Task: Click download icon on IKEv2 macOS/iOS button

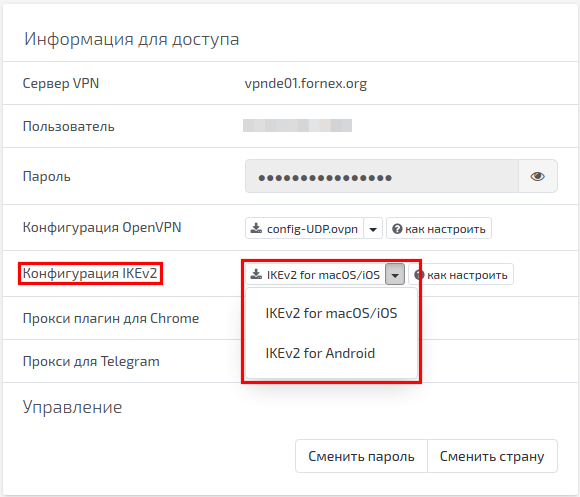Action: [x=256, y=274]
